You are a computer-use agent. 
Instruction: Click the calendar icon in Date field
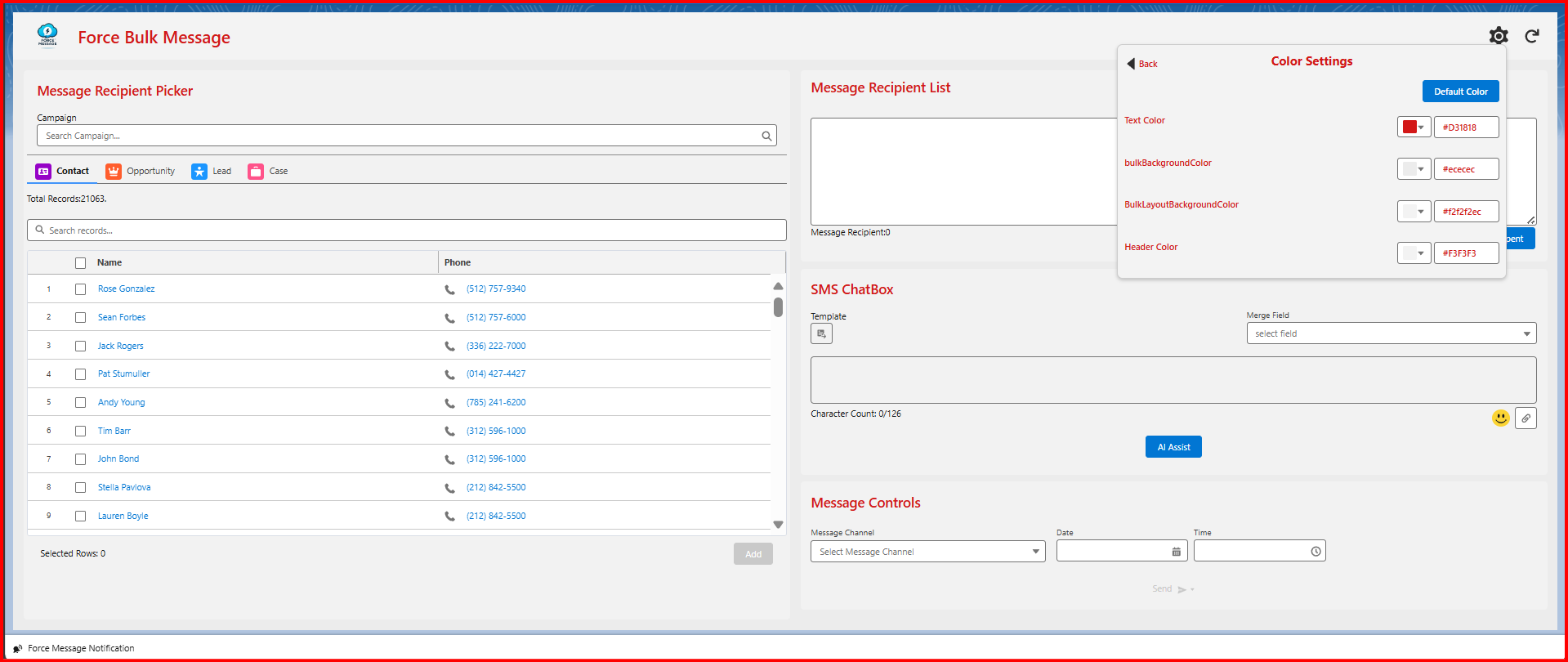(1176, 552)
